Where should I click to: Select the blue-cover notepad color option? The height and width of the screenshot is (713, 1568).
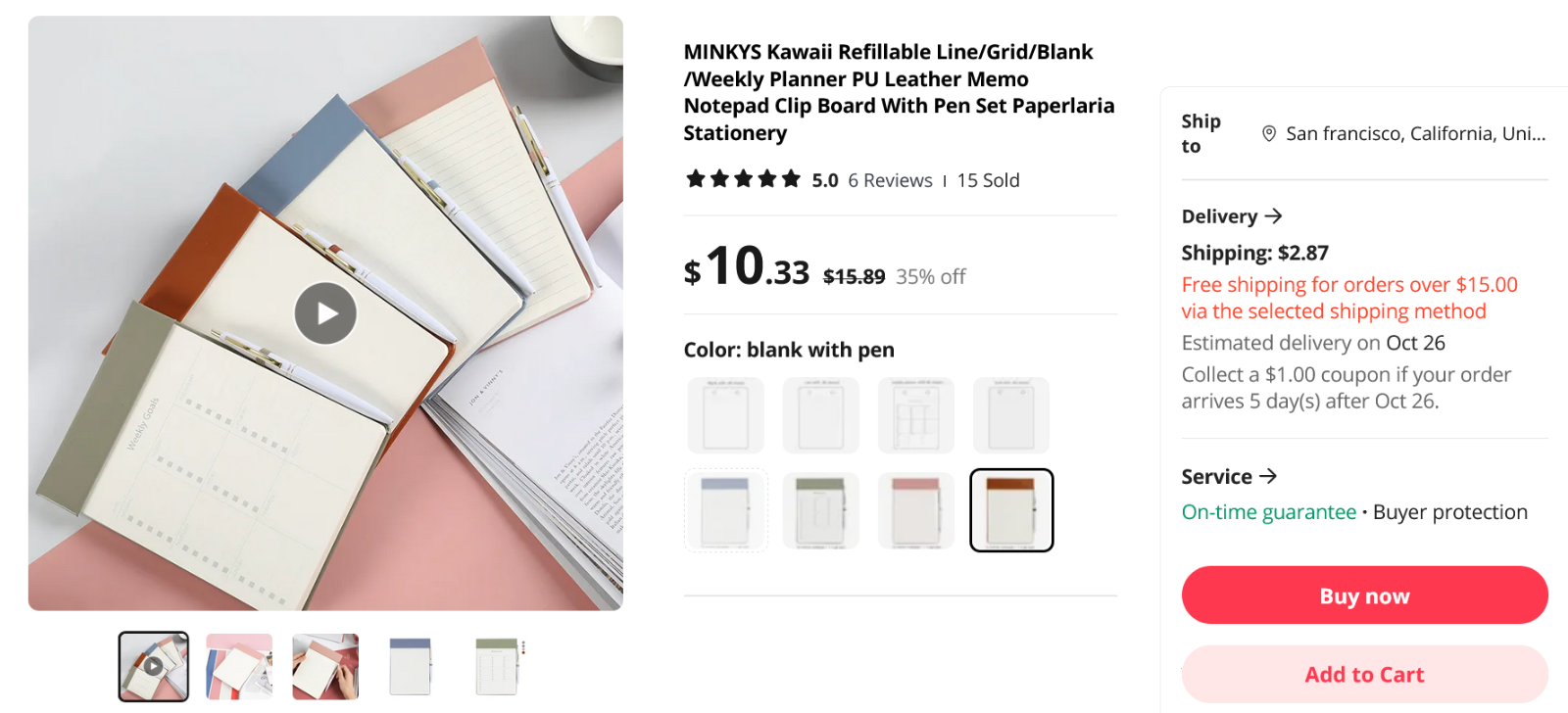(x=725, y=510)
